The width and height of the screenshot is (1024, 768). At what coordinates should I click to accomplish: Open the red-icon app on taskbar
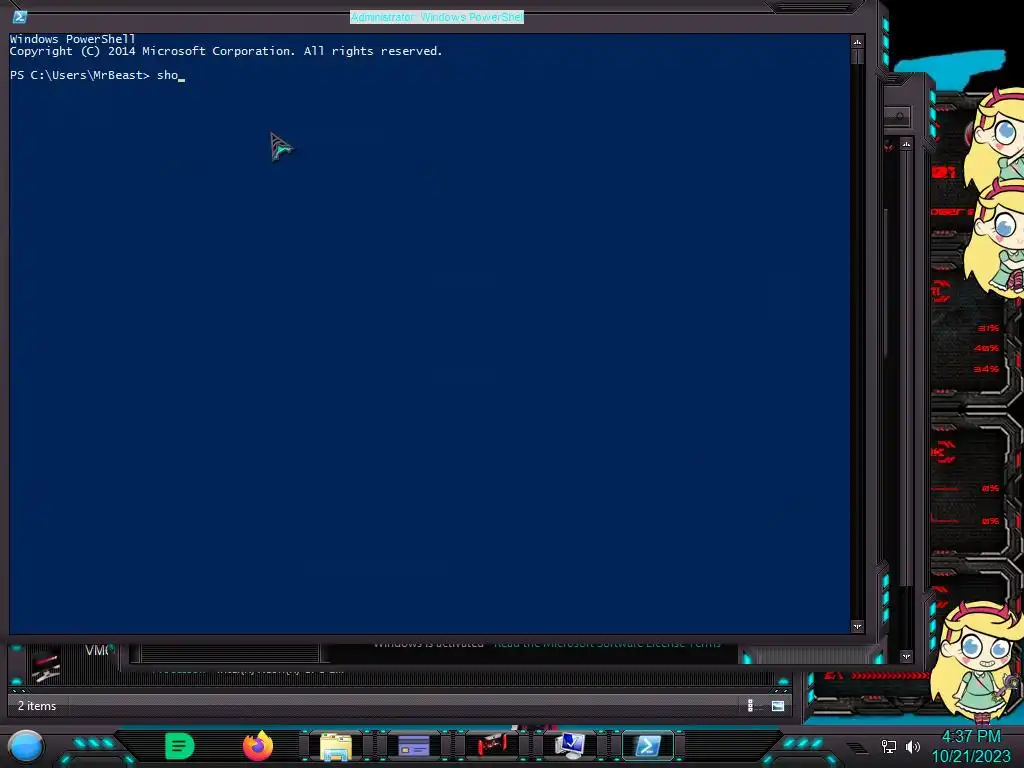coord(492,746)
